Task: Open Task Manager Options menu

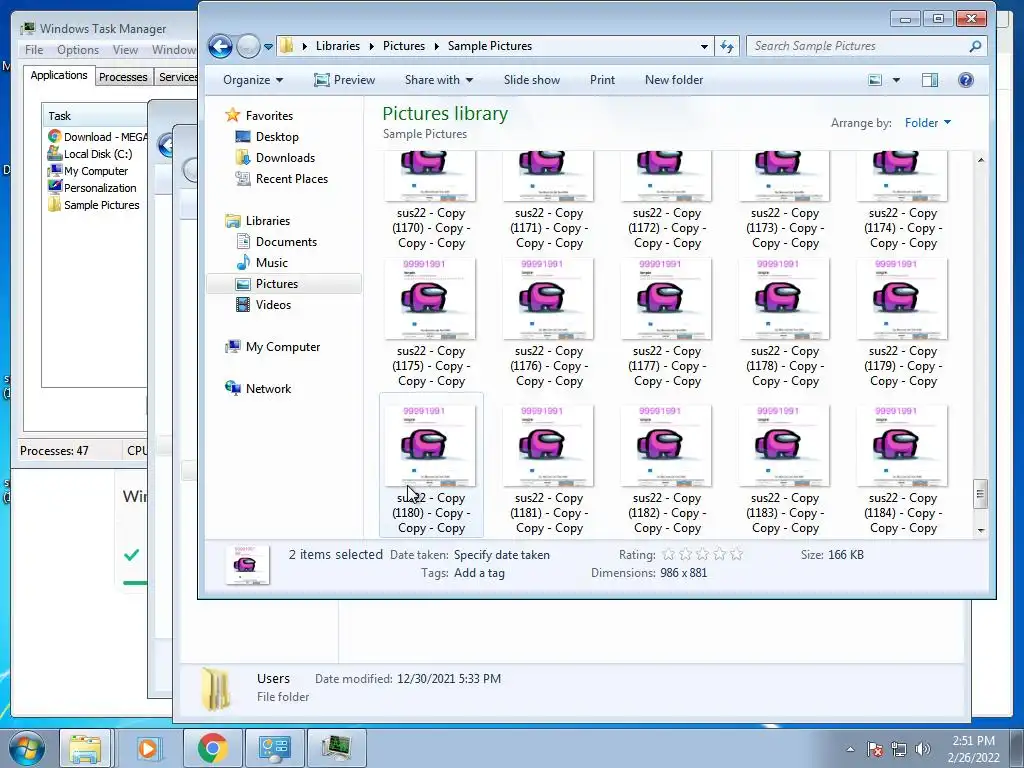Action: 78,50
